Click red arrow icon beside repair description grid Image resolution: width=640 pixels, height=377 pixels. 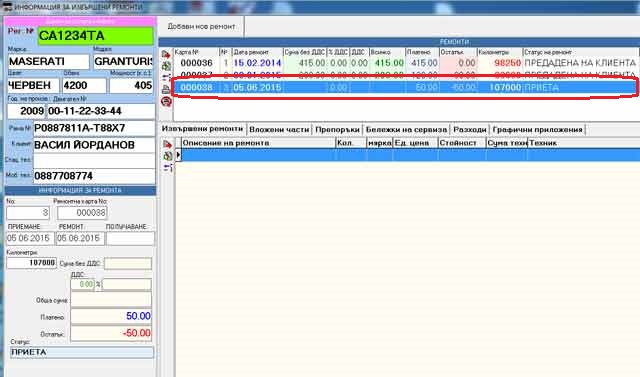tap(168, 144)
